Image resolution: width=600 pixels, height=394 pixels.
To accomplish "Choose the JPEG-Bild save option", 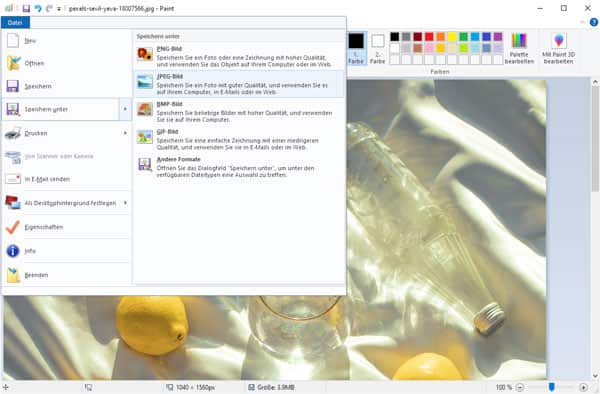I will coord(239,84).
